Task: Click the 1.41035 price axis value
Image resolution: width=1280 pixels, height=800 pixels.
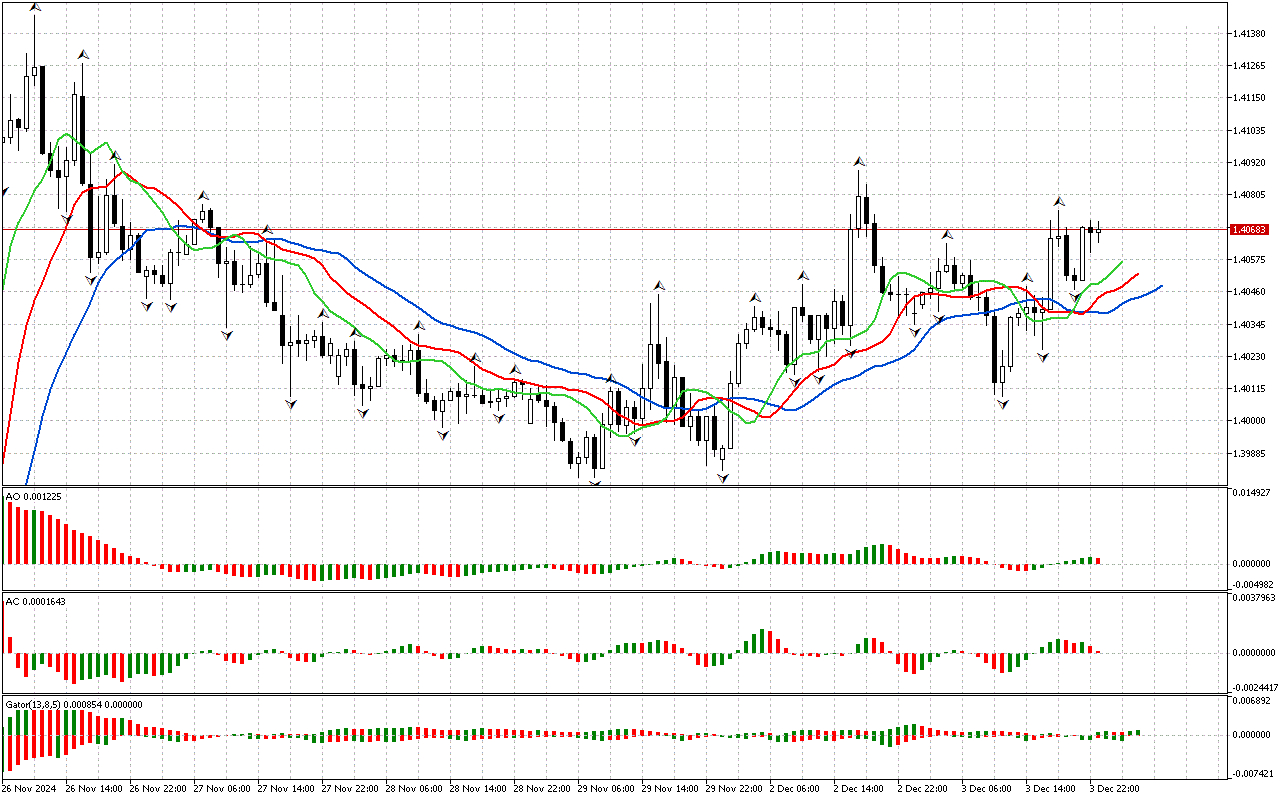Action: pos(1249,130)
